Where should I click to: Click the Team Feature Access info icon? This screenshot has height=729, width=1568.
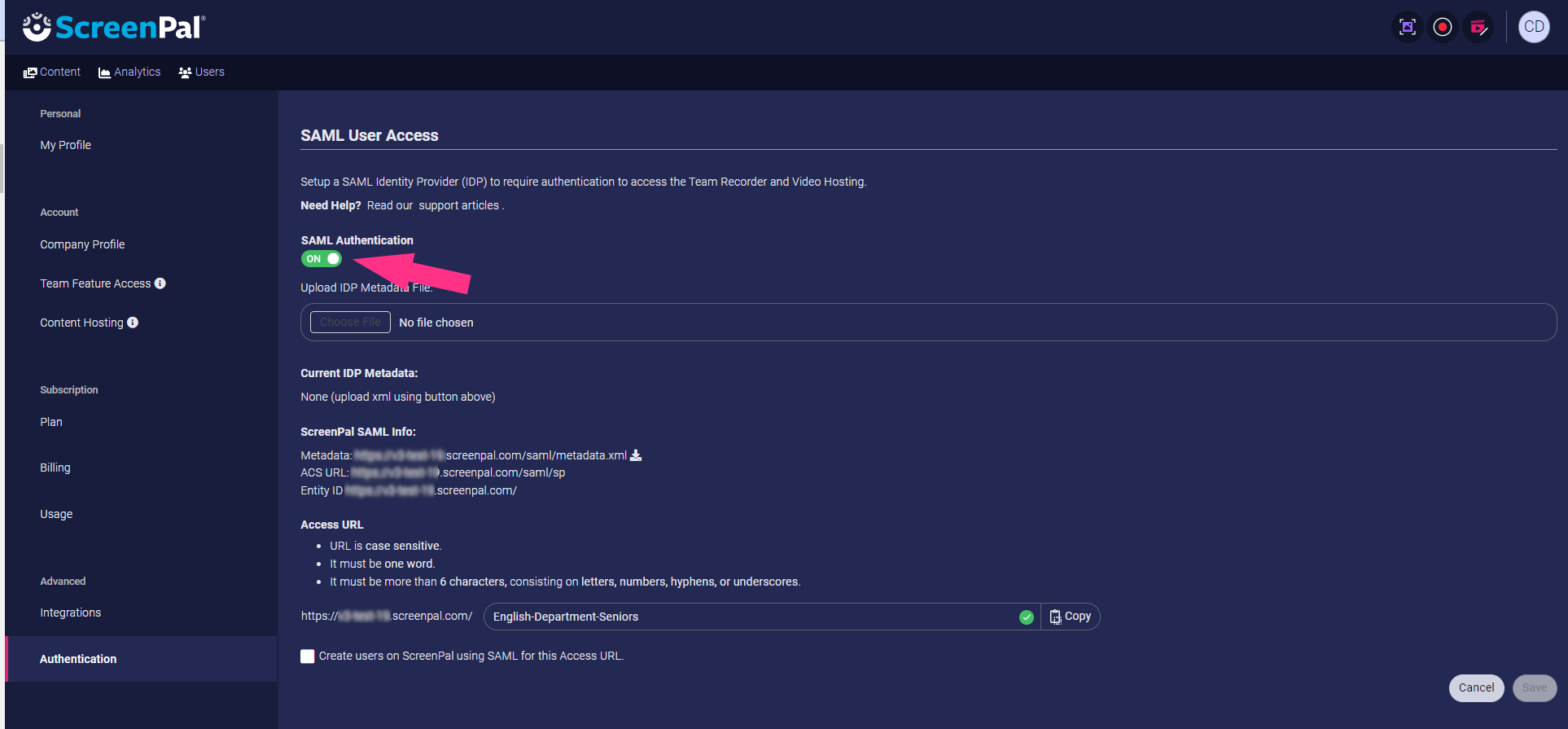[x=160, y=283]
